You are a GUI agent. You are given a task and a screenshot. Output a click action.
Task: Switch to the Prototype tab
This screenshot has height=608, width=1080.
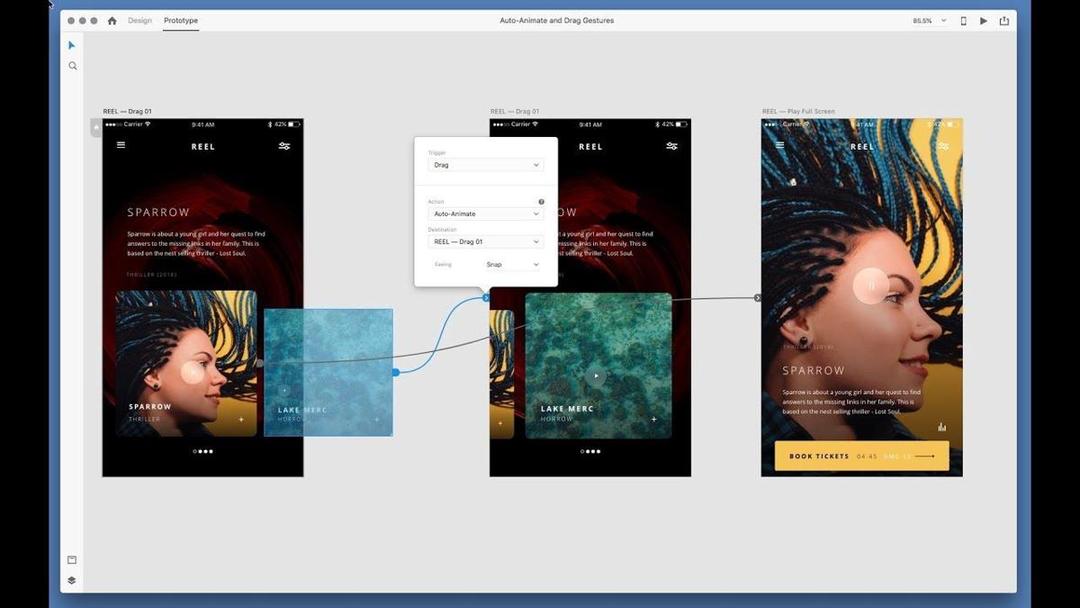[180, 21]
